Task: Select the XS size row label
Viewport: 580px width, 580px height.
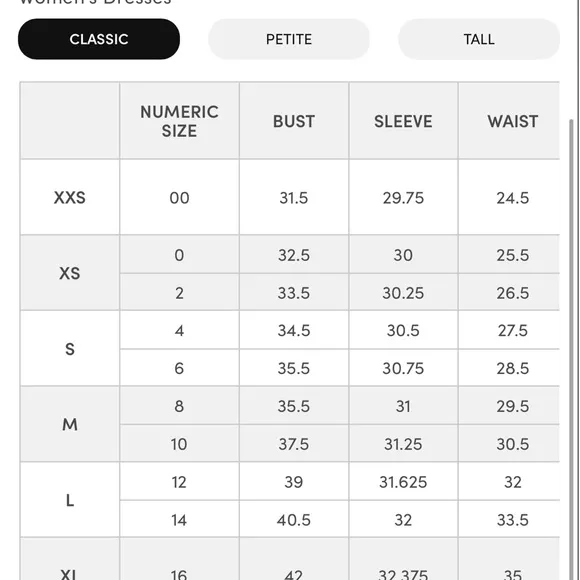Action: (x=70, y=273)
